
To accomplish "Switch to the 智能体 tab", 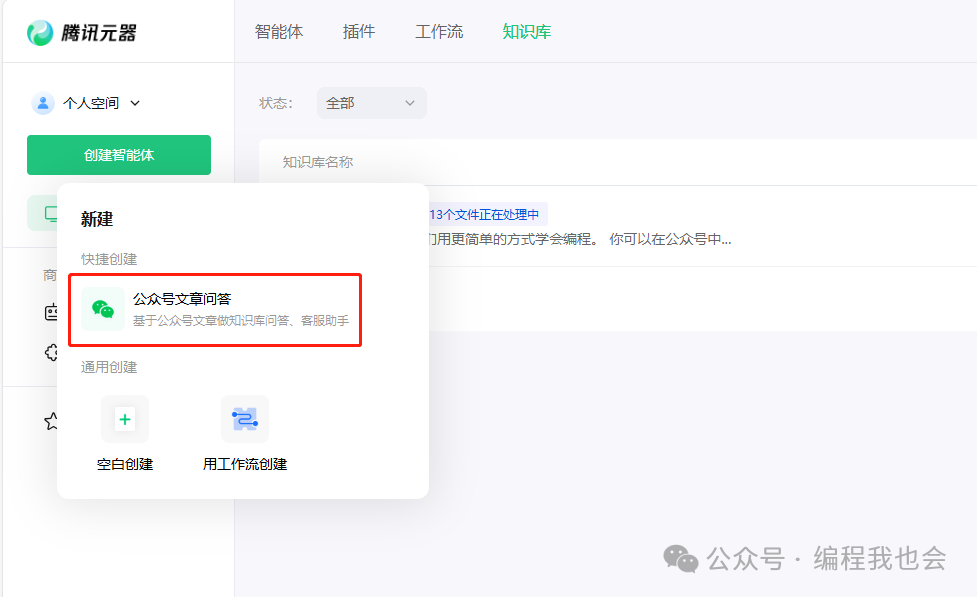I will (279, 32).
